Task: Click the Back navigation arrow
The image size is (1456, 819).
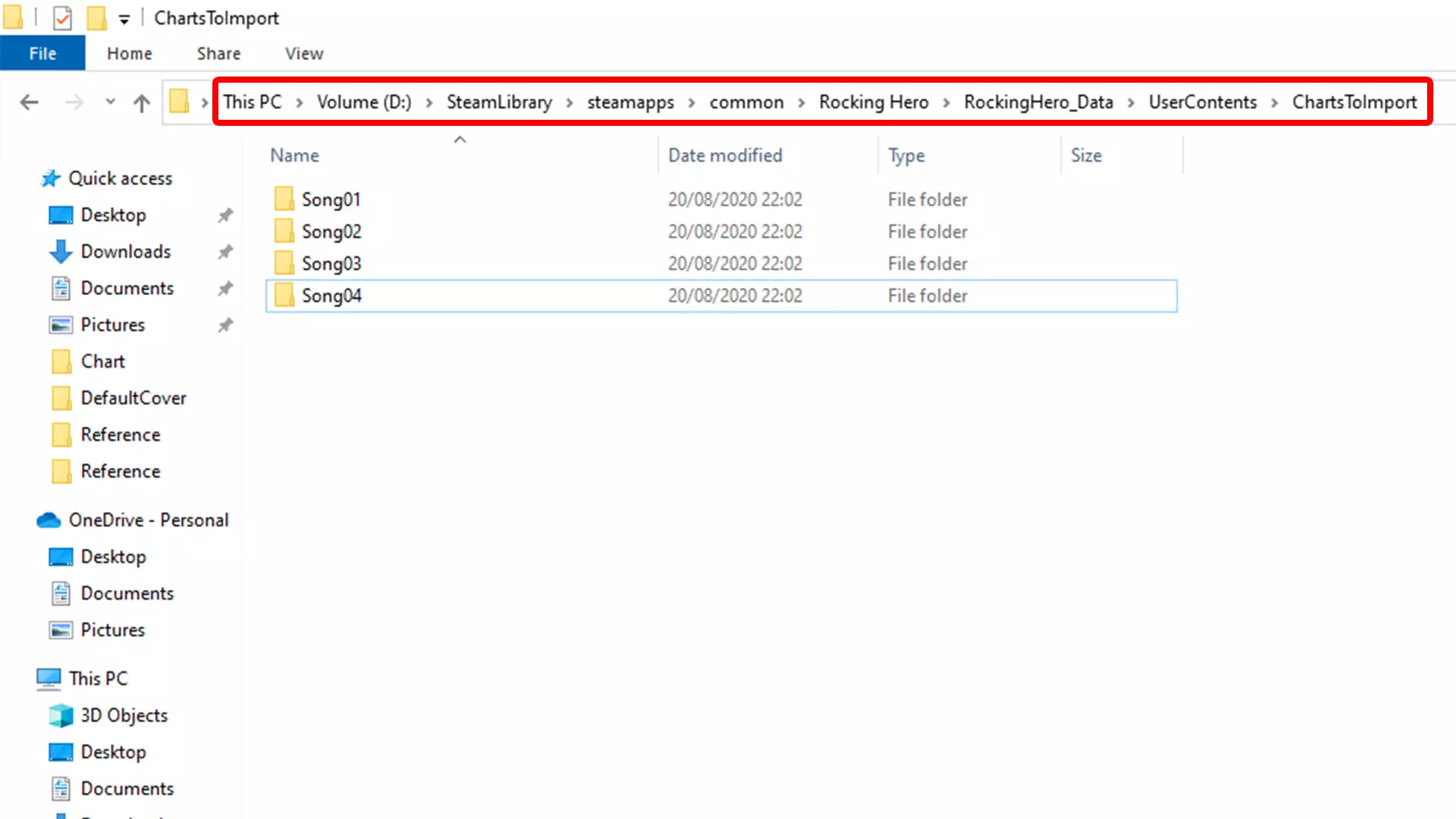Action: 29,102
